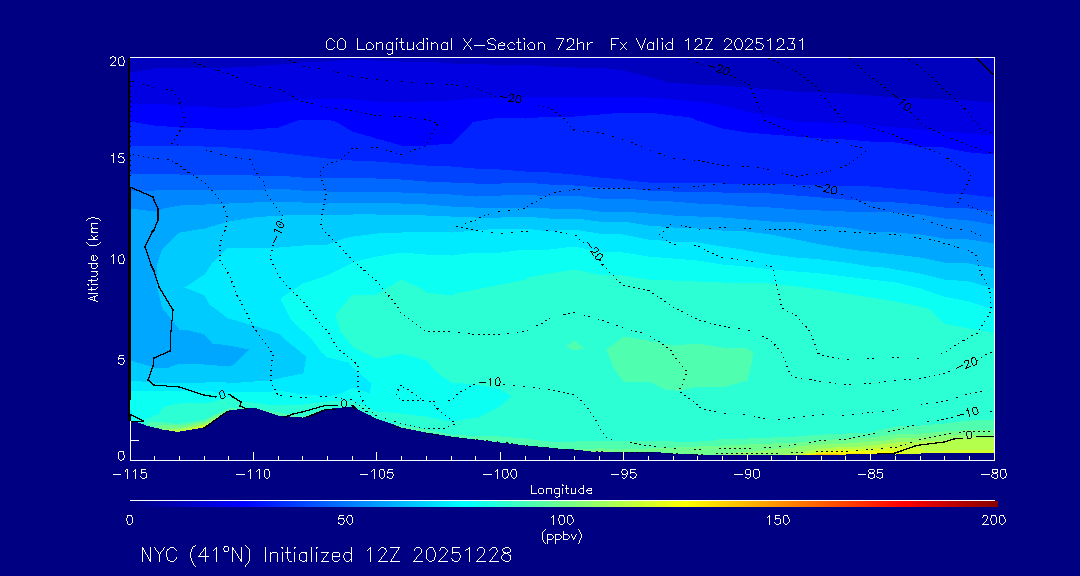Click the 'NYC (41°N) Initialized 12Z 20251228' footer text
Viewport: 1080px width, 576px height.
click(x=326, y=555)
